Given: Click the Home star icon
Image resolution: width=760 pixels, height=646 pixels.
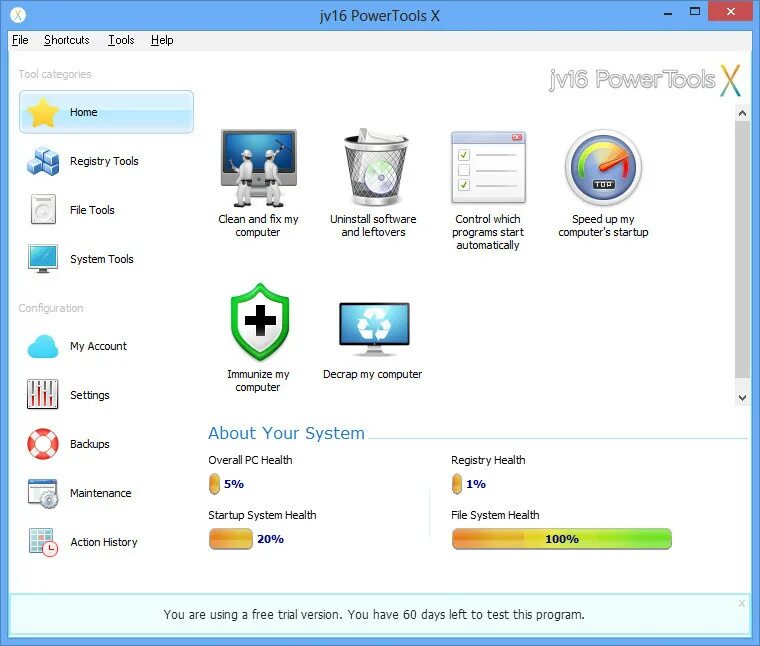Looking at the screenshot, I should pyautogui.click(x=43, y=112).
